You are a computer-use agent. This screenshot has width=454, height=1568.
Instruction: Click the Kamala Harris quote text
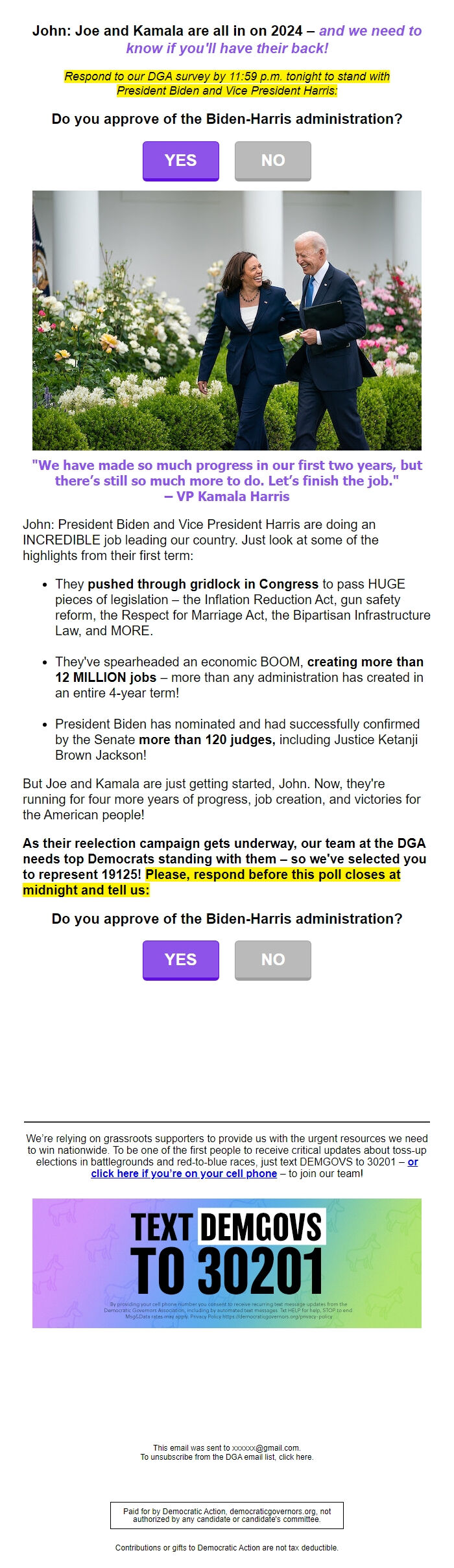coord(227,480)
